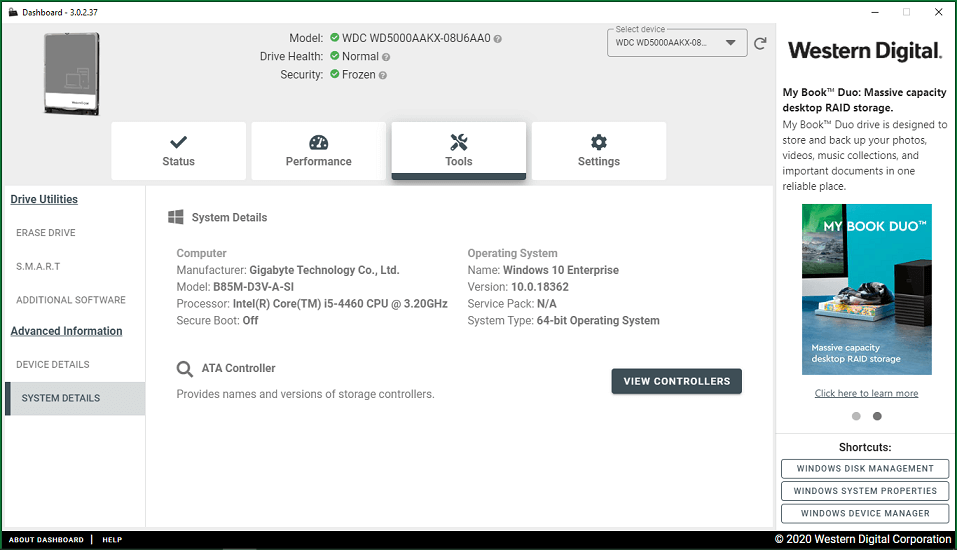Click the help icon next to Security Frozen
Viewport: 957px width, 550px height.
pyautogui.click(x=383, y=76)
